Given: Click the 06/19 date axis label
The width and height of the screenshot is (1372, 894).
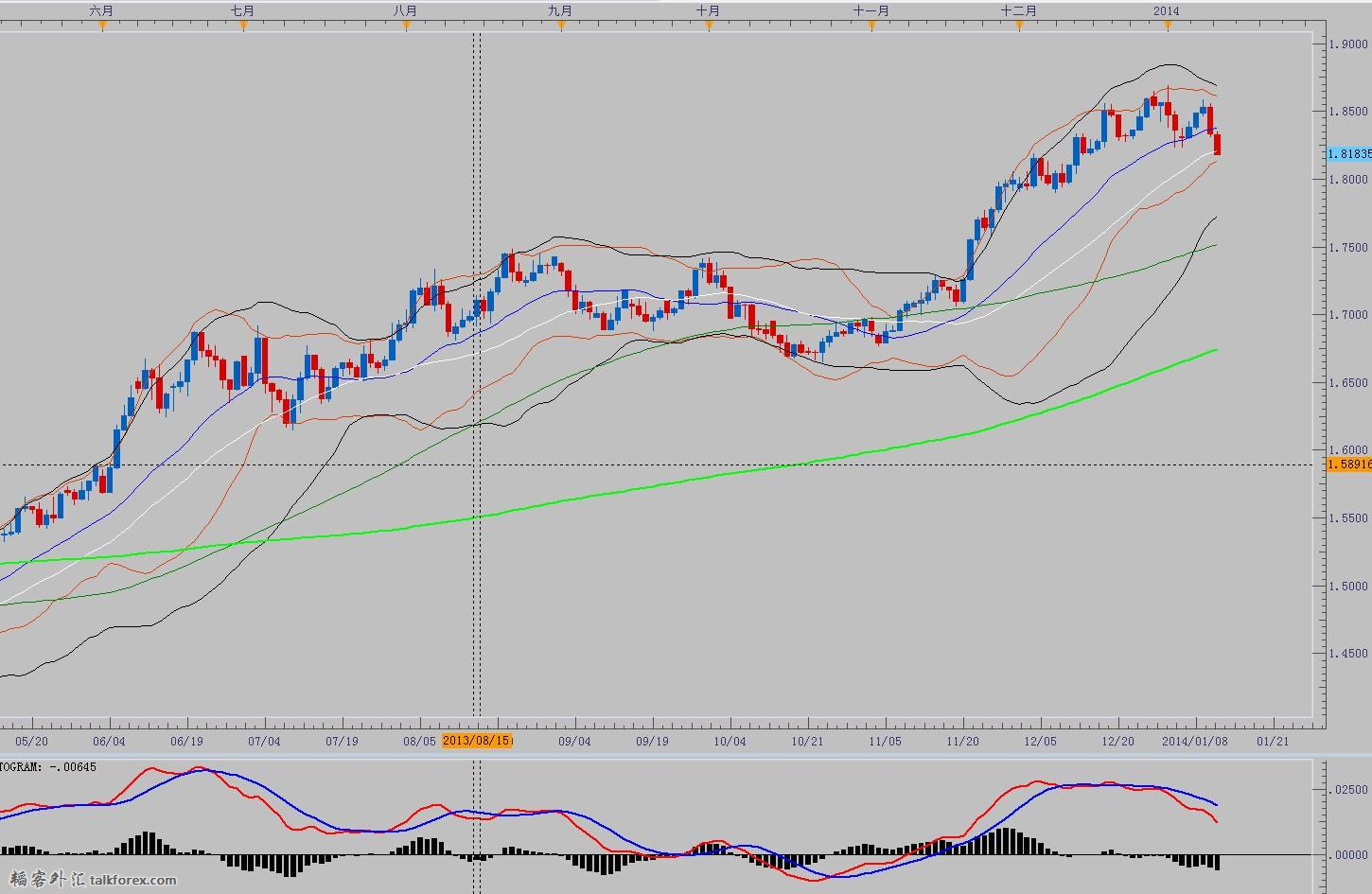Looking at the screenshot, I should pos(187,742).
